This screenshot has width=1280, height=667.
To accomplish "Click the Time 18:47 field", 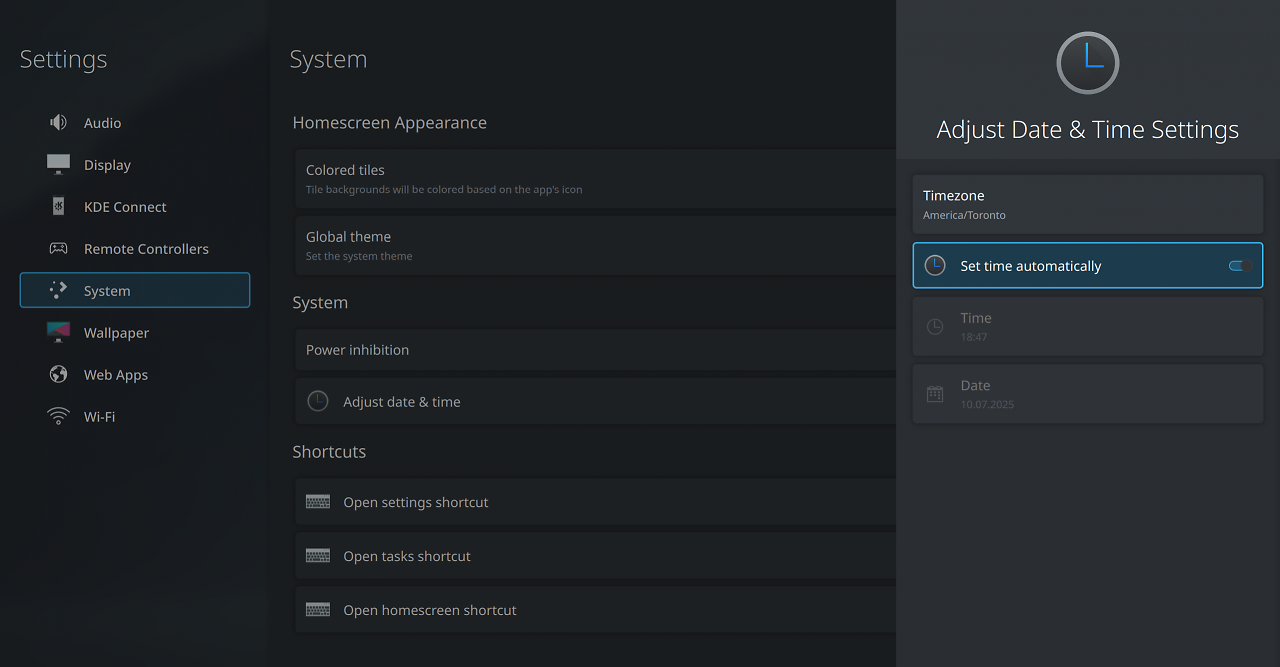I will click(x=1088, y=327).
